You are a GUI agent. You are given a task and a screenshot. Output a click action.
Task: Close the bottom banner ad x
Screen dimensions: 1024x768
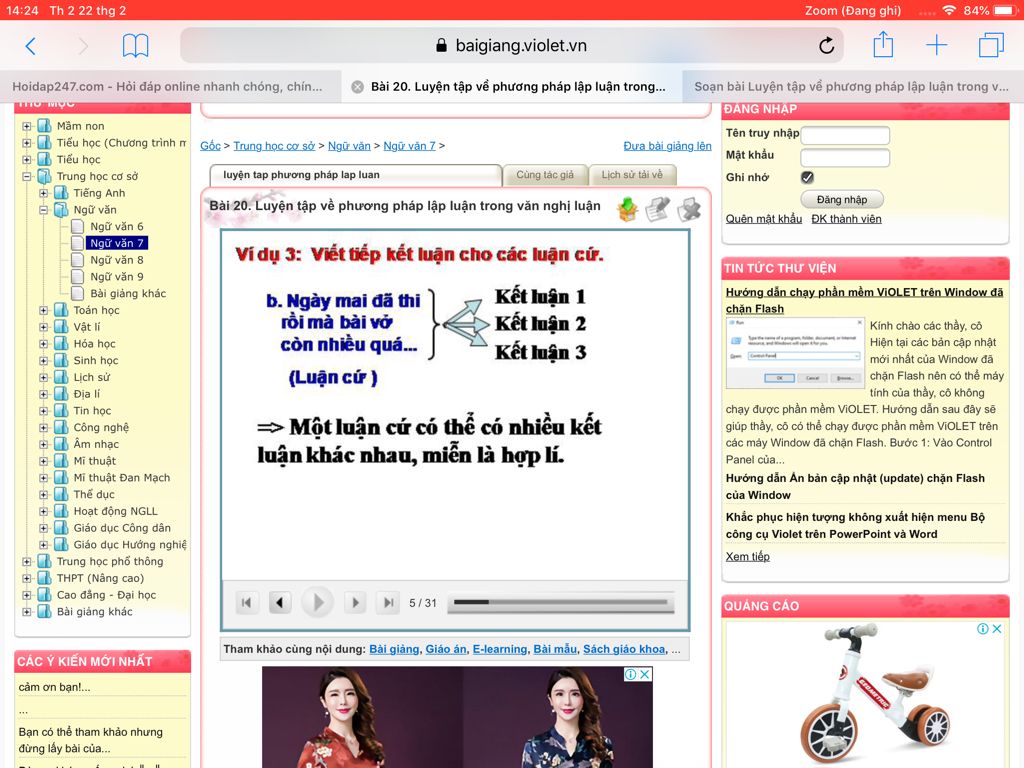pyautogui.click(x=645, y=675)
